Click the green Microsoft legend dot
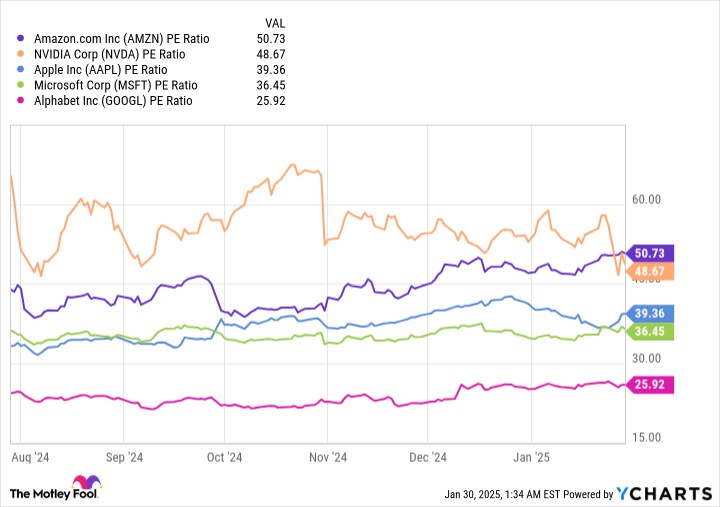Viewport: 720px width, 507px height. point(20,85)
